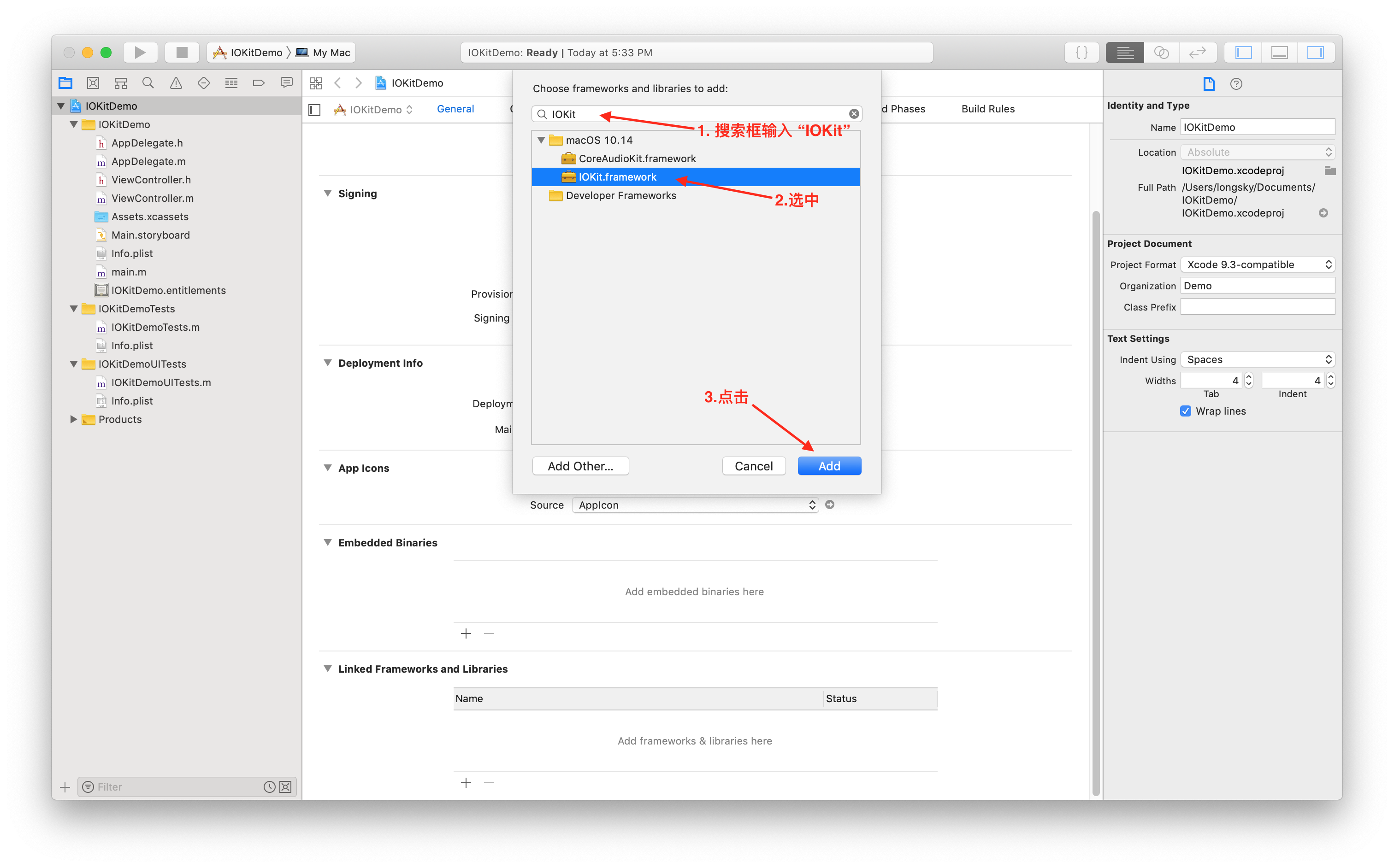Toggle the Wrap lines checkbox

[x=1186, y=411]
